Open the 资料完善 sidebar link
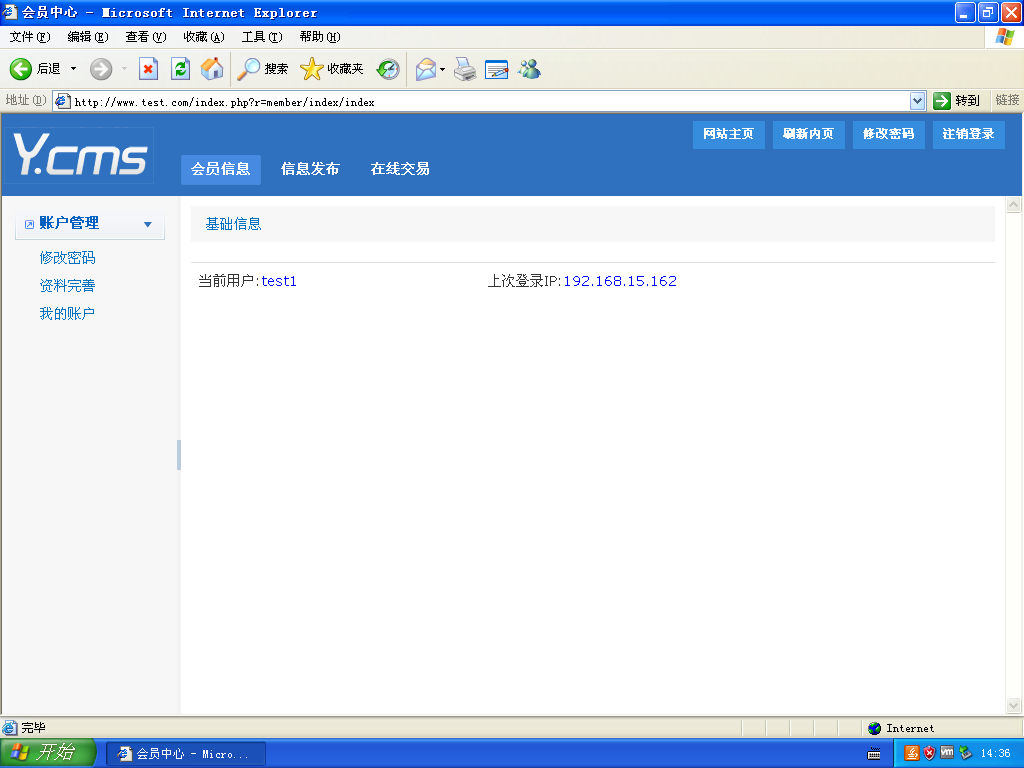This screenshot has width=1024, height=768. (x=67, y=286)
